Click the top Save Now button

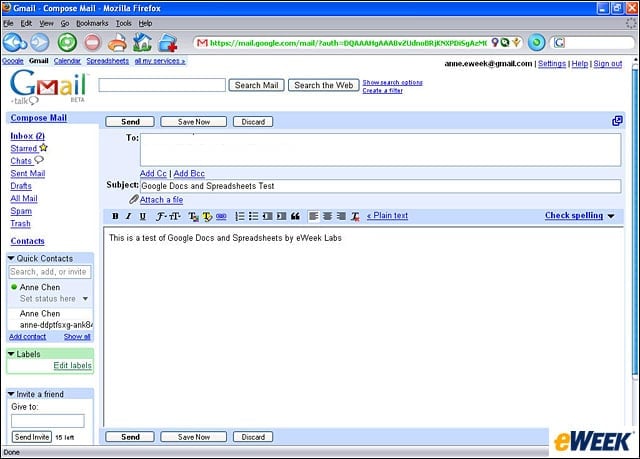click(193, 122)
